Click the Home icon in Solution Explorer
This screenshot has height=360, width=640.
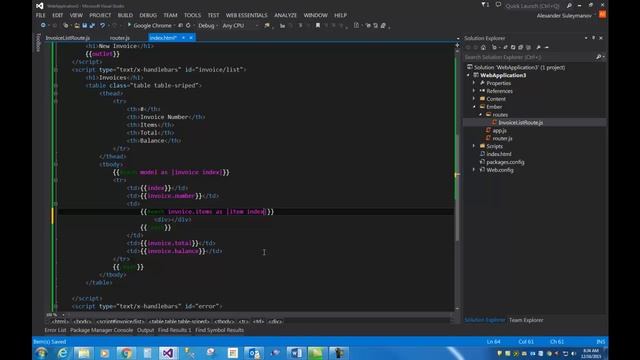(x=483, y=47)
